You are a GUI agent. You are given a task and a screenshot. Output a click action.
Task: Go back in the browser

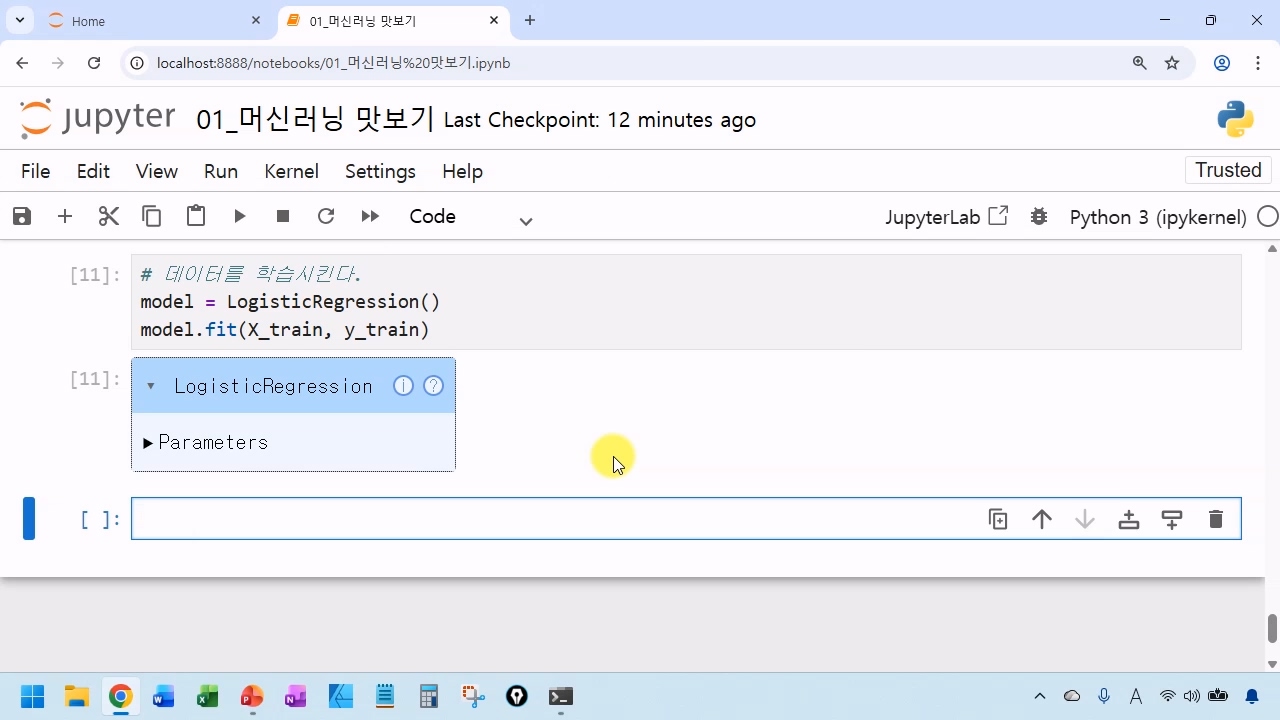click(x=22, y=63)
